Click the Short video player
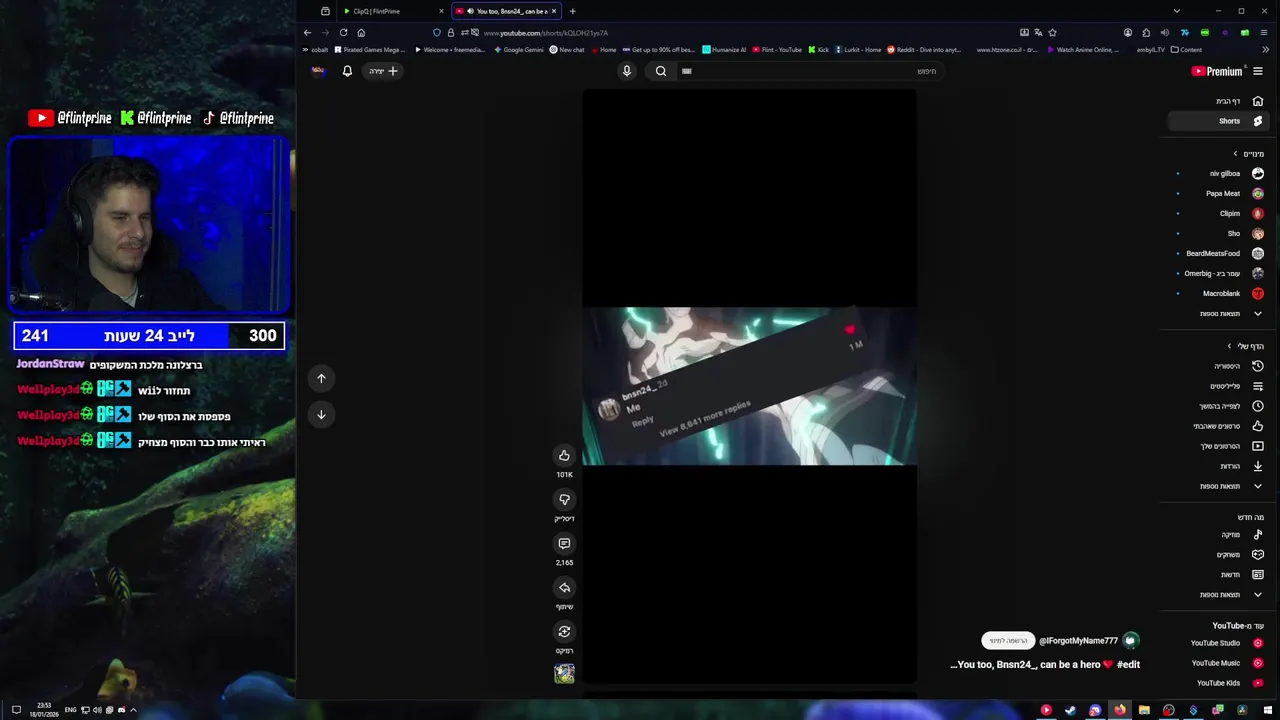 pyautogui.click(x=749, y=386)
